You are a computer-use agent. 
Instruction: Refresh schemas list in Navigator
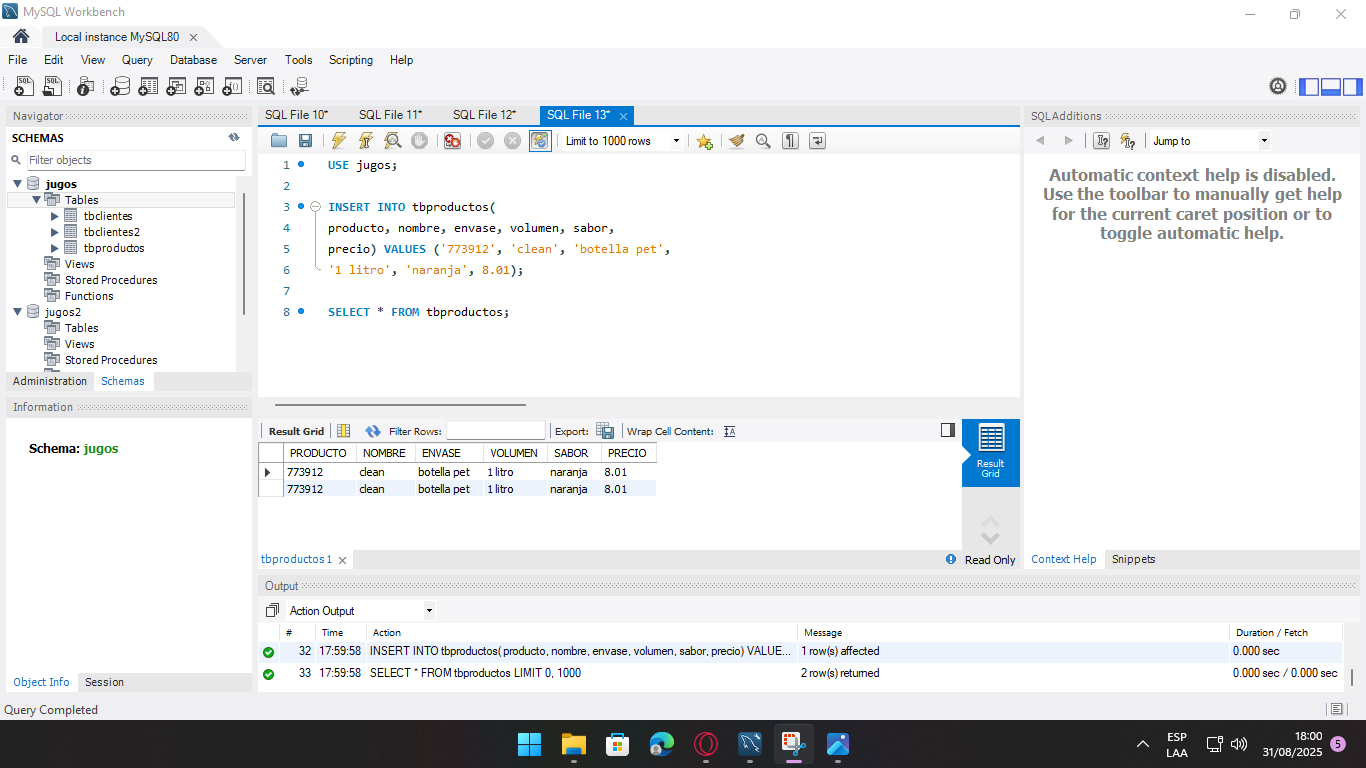point(234,138)
